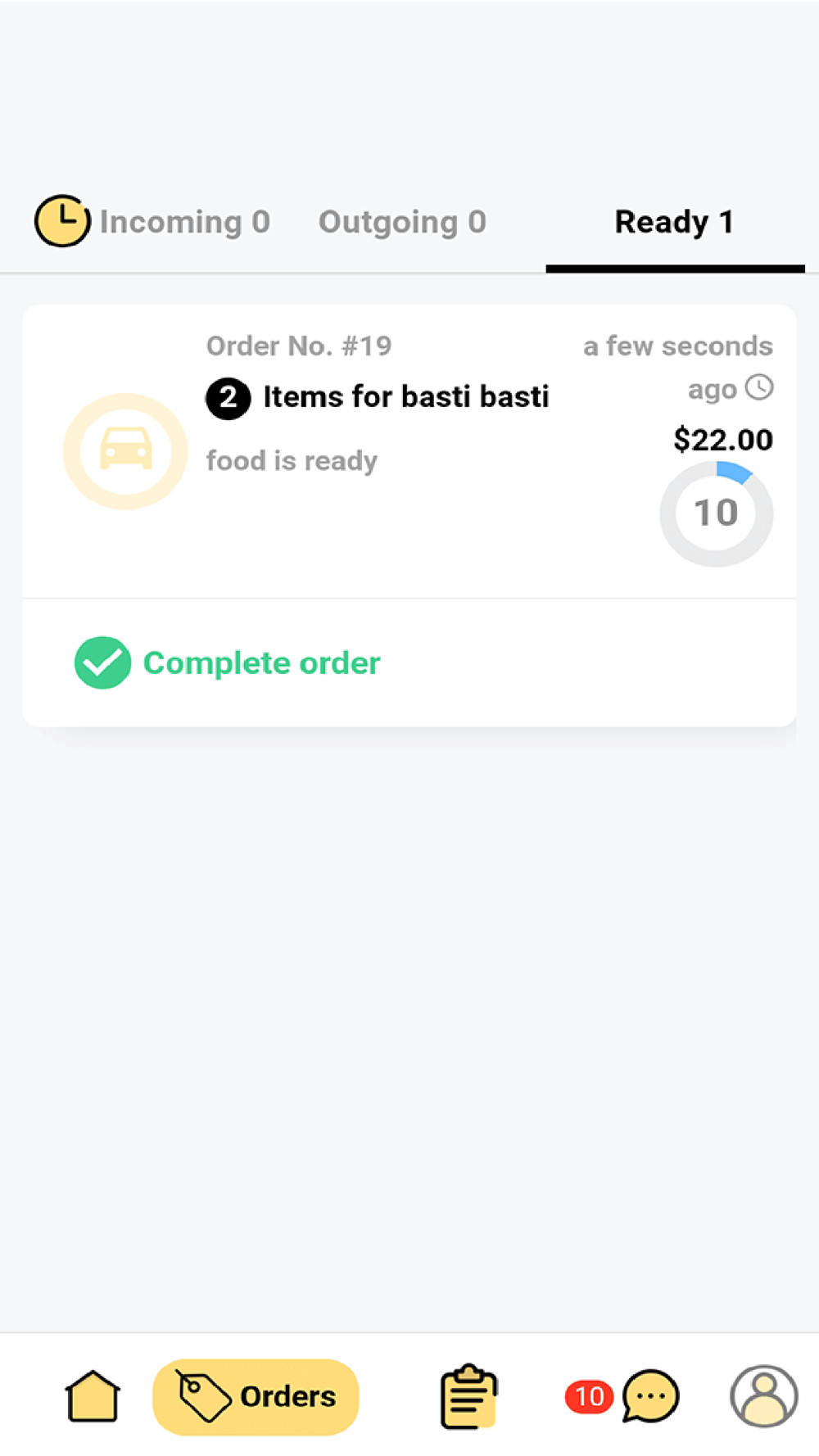Tap the clipboard menu icon in bottom bar
This screenshot has height=1456, width=819.
coord(468,1396)
